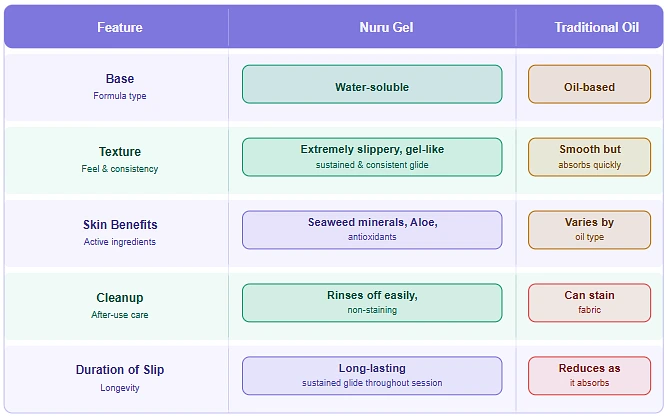Click the Base feature label

119,79
